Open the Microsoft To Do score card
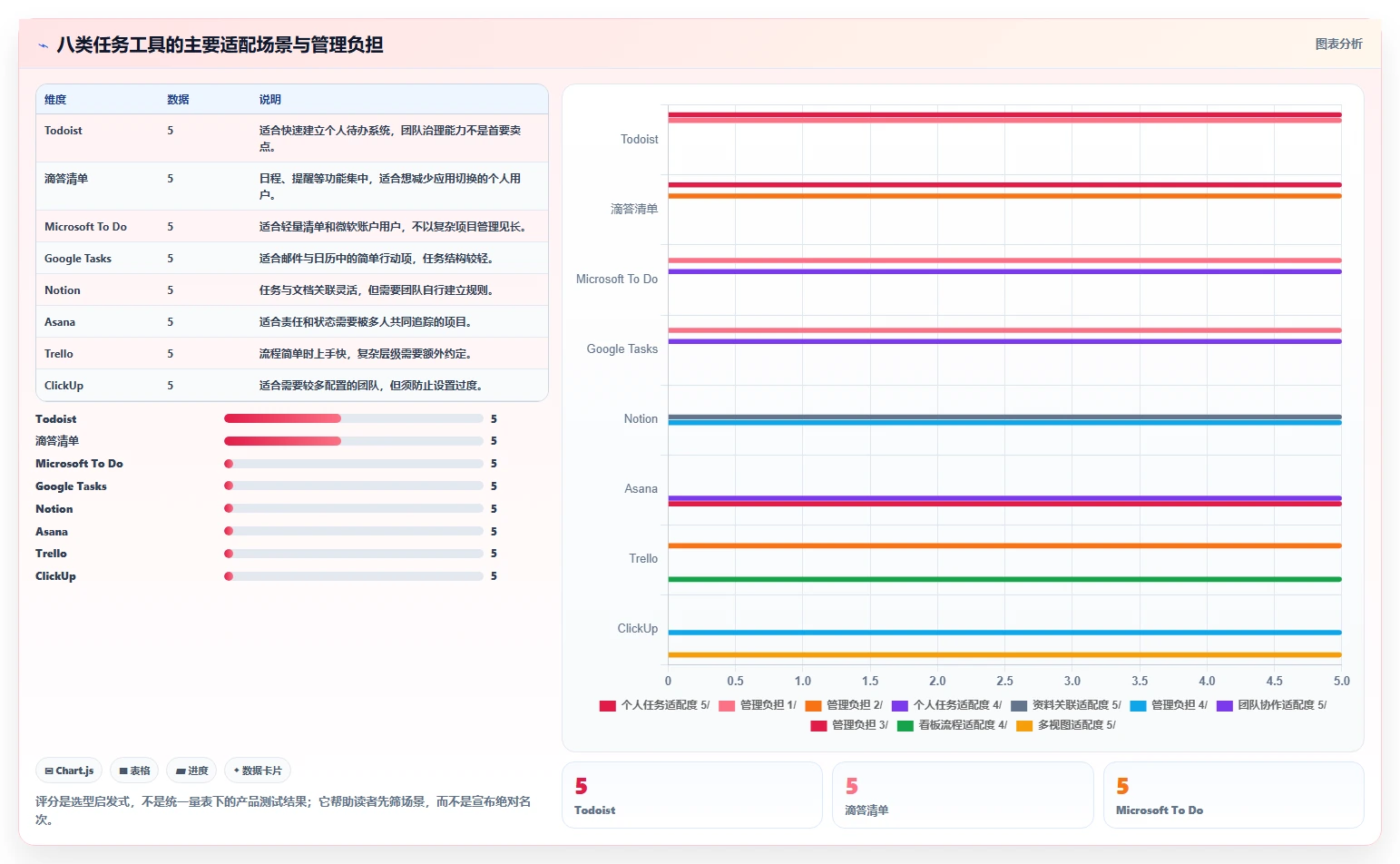1400x864 pixels. (x=1234, y=795)
